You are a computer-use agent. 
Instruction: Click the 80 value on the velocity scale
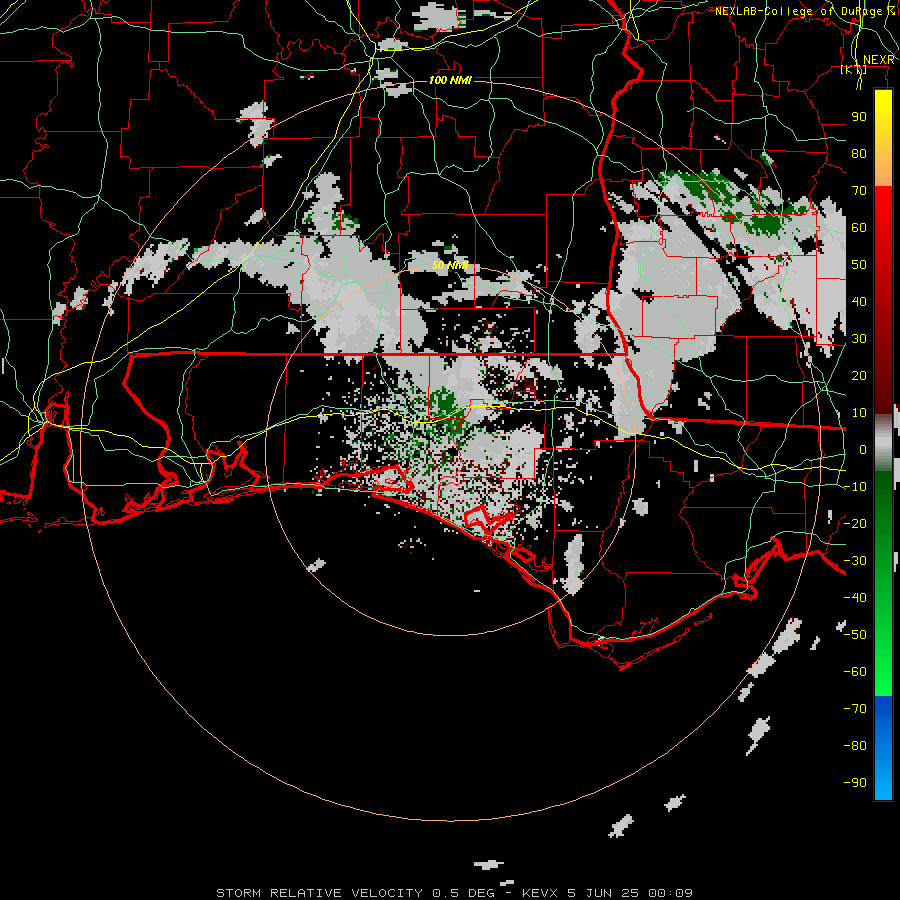click(859, 154)
